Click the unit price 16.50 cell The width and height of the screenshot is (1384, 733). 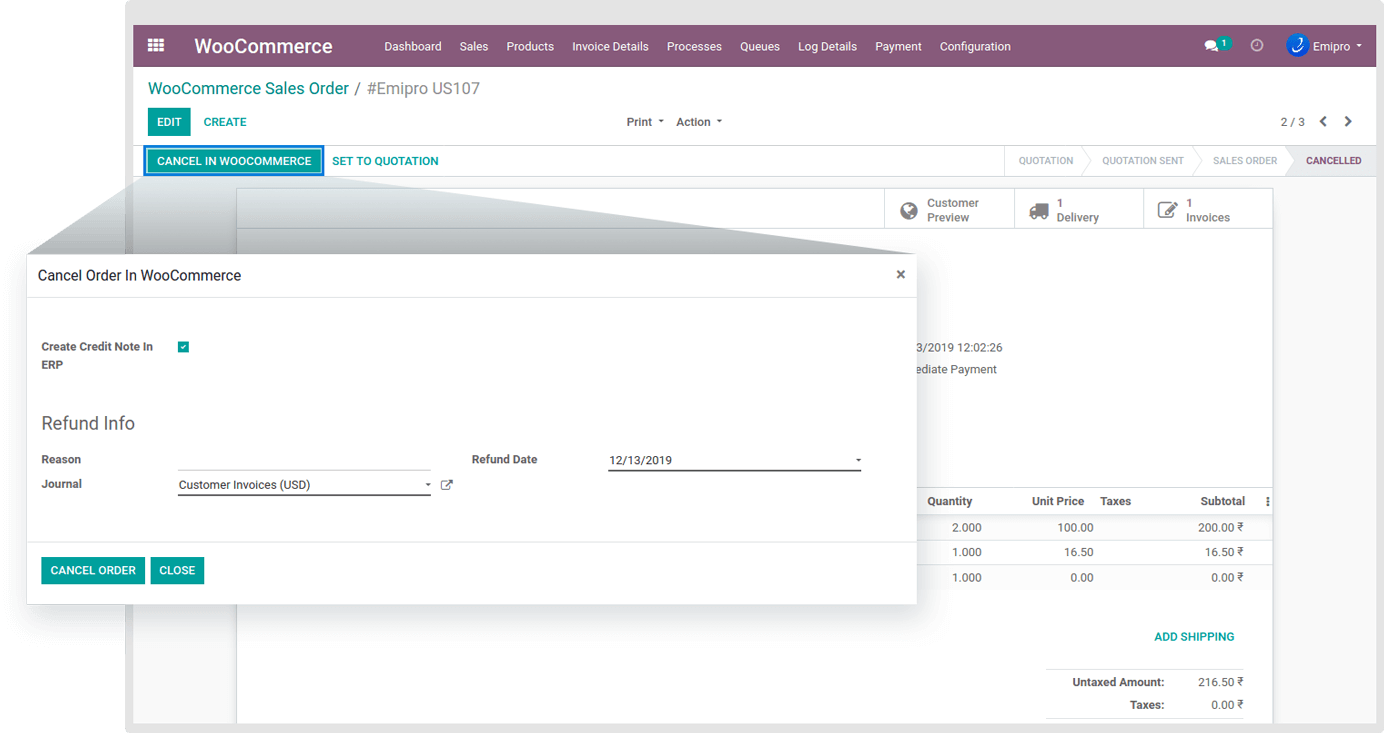(x=1079, y=552)
